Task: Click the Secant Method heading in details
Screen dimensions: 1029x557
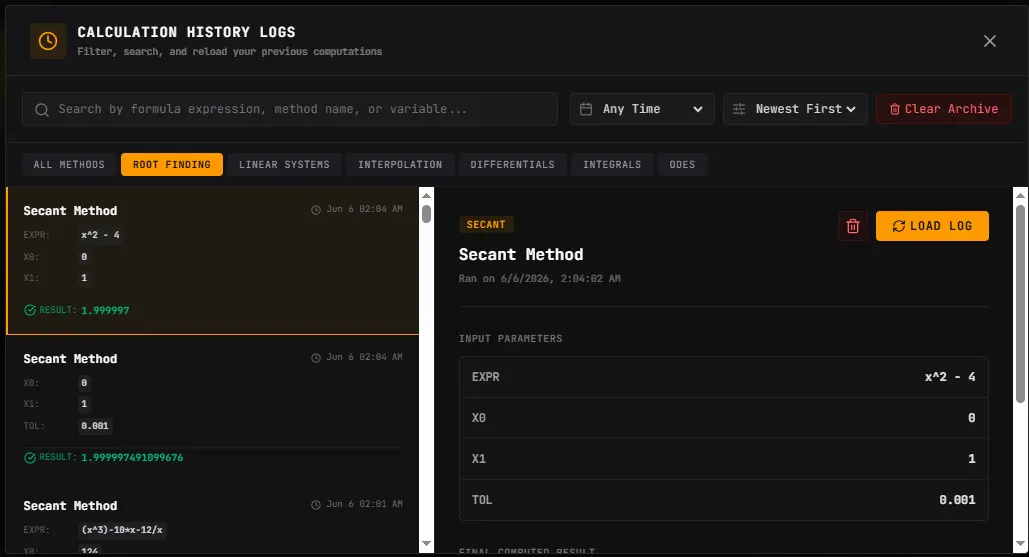Action: click(x=521, y=255)
